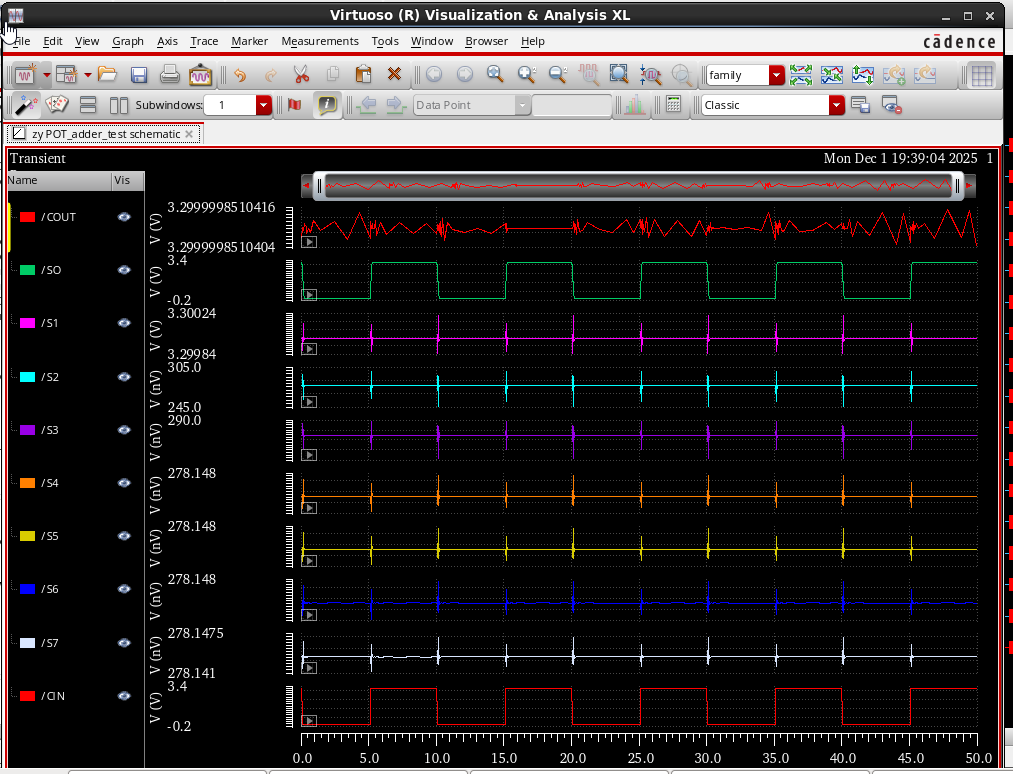
Task: Click the Print icon in toolbar
Action: pos(170,75)
